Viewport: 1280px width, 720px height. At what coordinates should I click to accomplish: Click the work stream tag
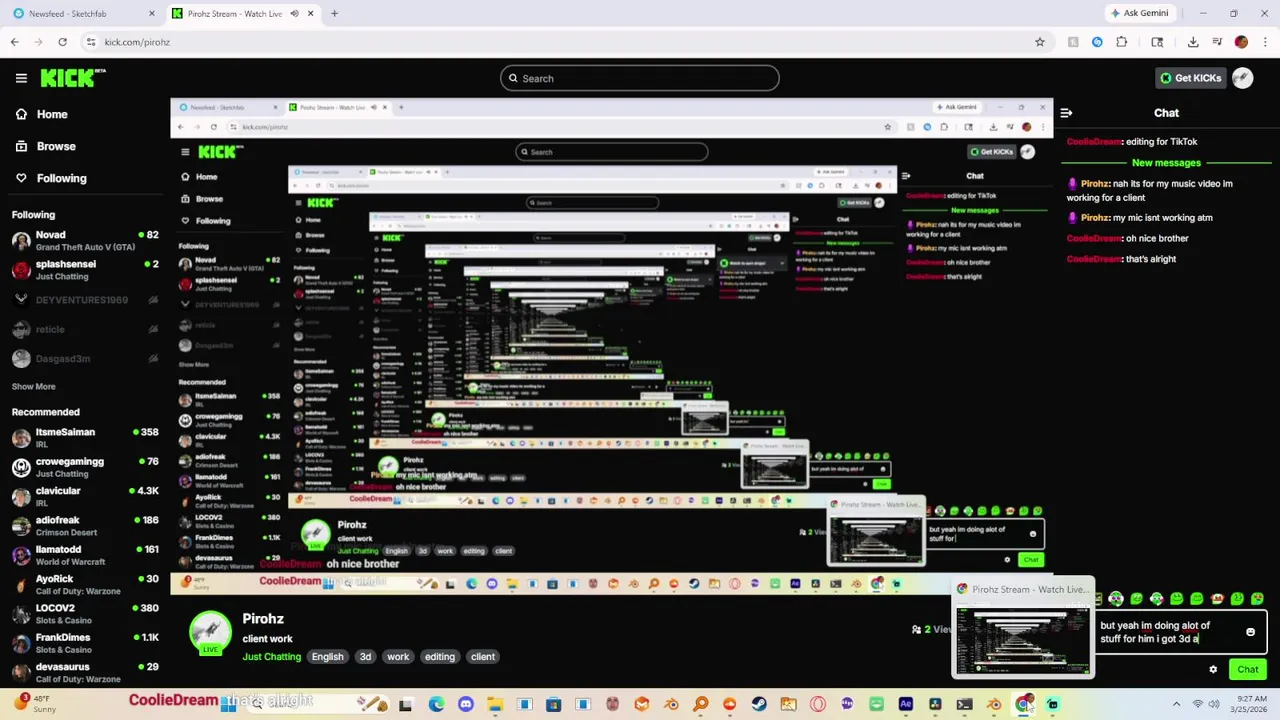(x=398, y=657)
